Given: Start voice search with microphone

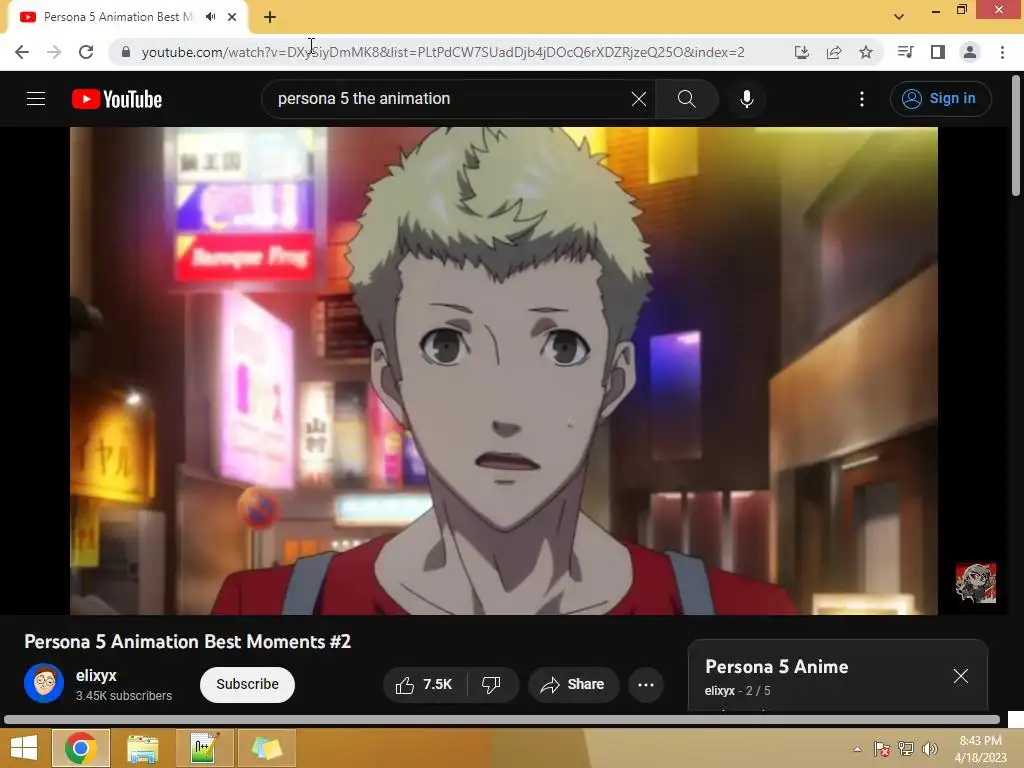Looking at the screenshot, I should tap(747, 99).
